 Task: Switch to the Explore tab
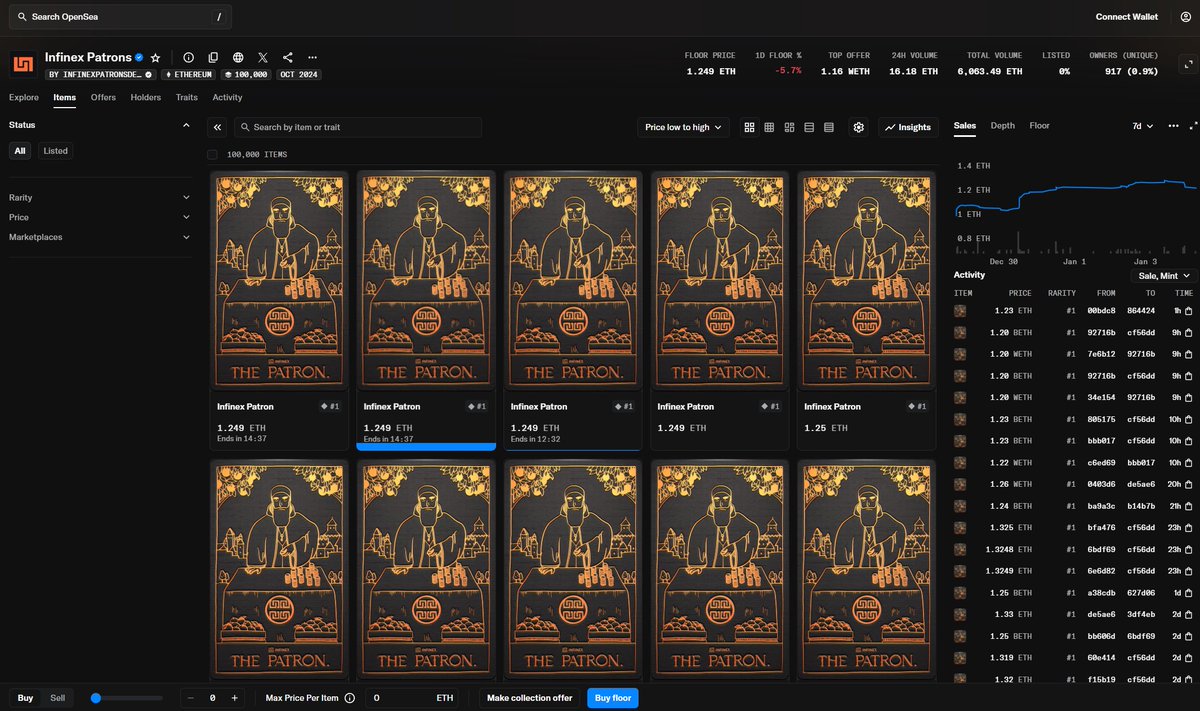coord(24,97)
